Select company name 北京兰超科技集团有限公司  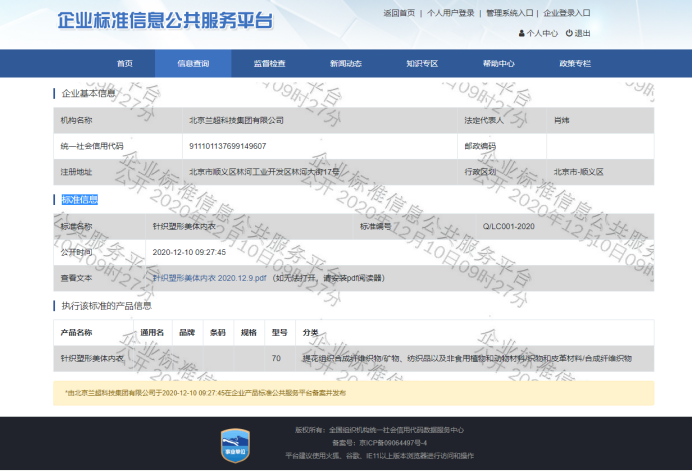pos(236,120)
